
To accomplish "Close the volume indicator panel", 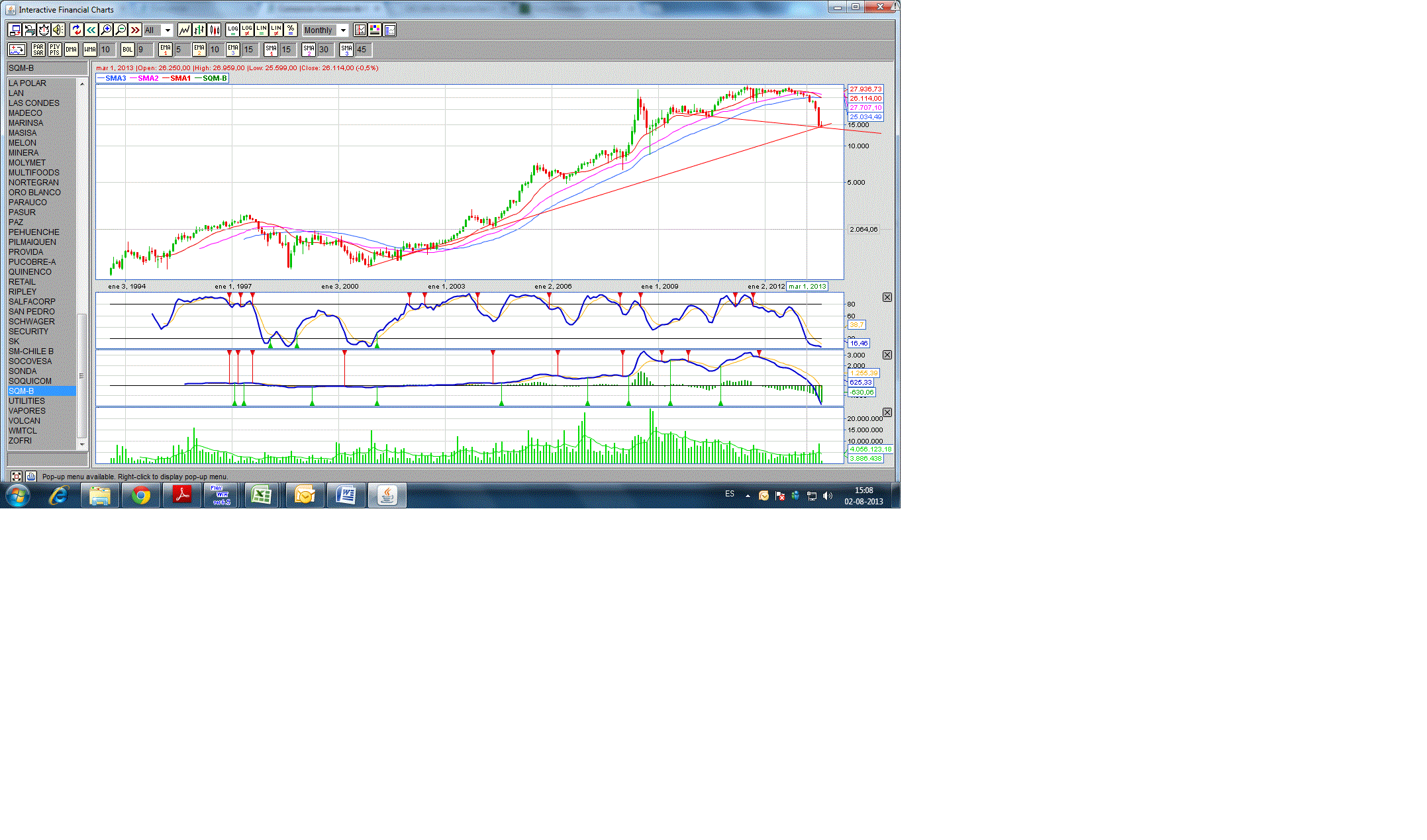I will pyautogui.click(x=887, y=412).
